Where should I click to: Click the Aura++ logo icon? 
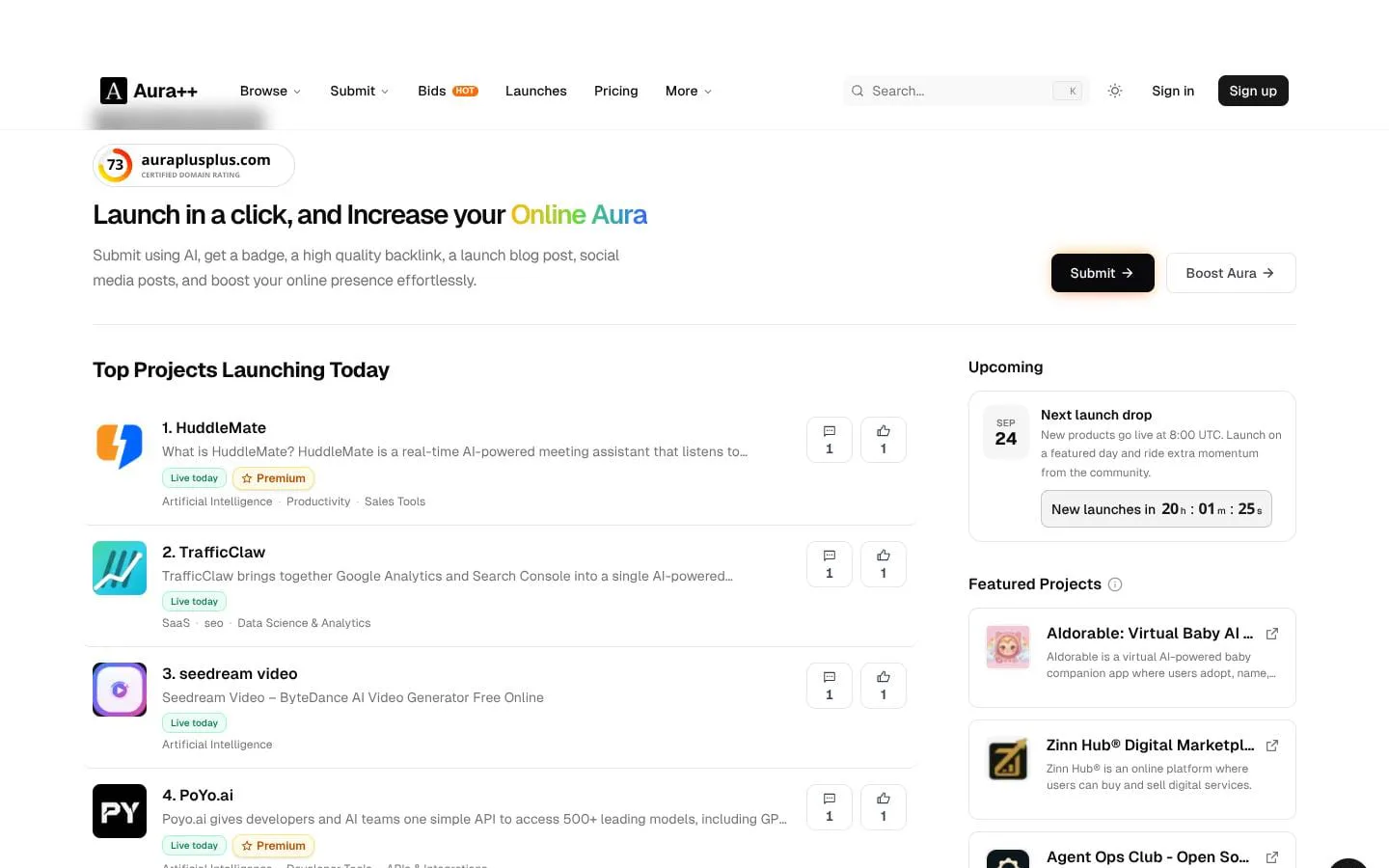coord(114,91)
